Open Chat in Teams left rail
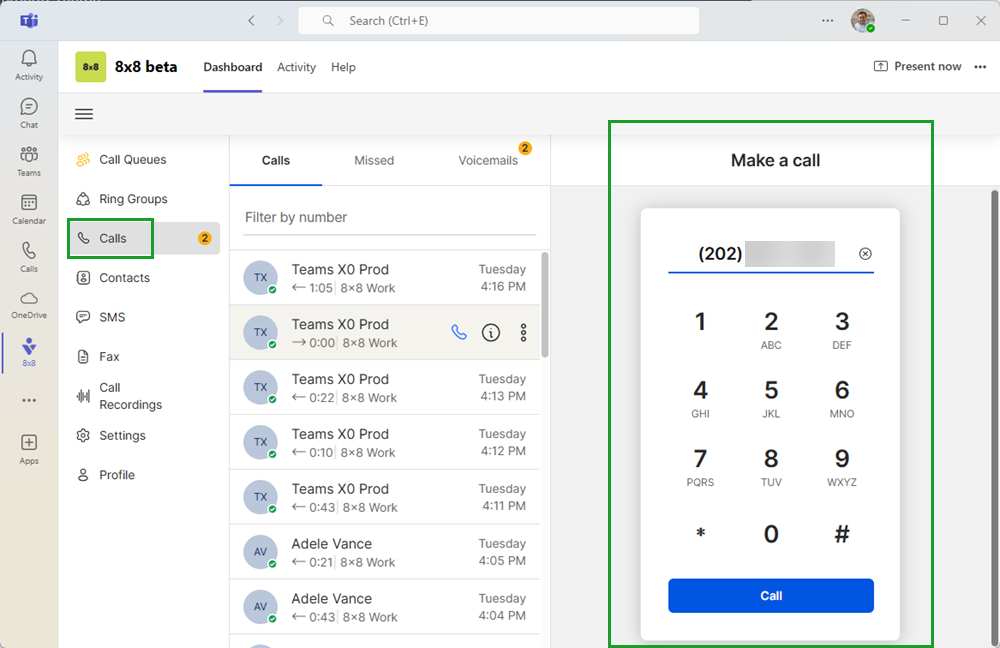Screen dimensions: 1000x648 (29, 112)
